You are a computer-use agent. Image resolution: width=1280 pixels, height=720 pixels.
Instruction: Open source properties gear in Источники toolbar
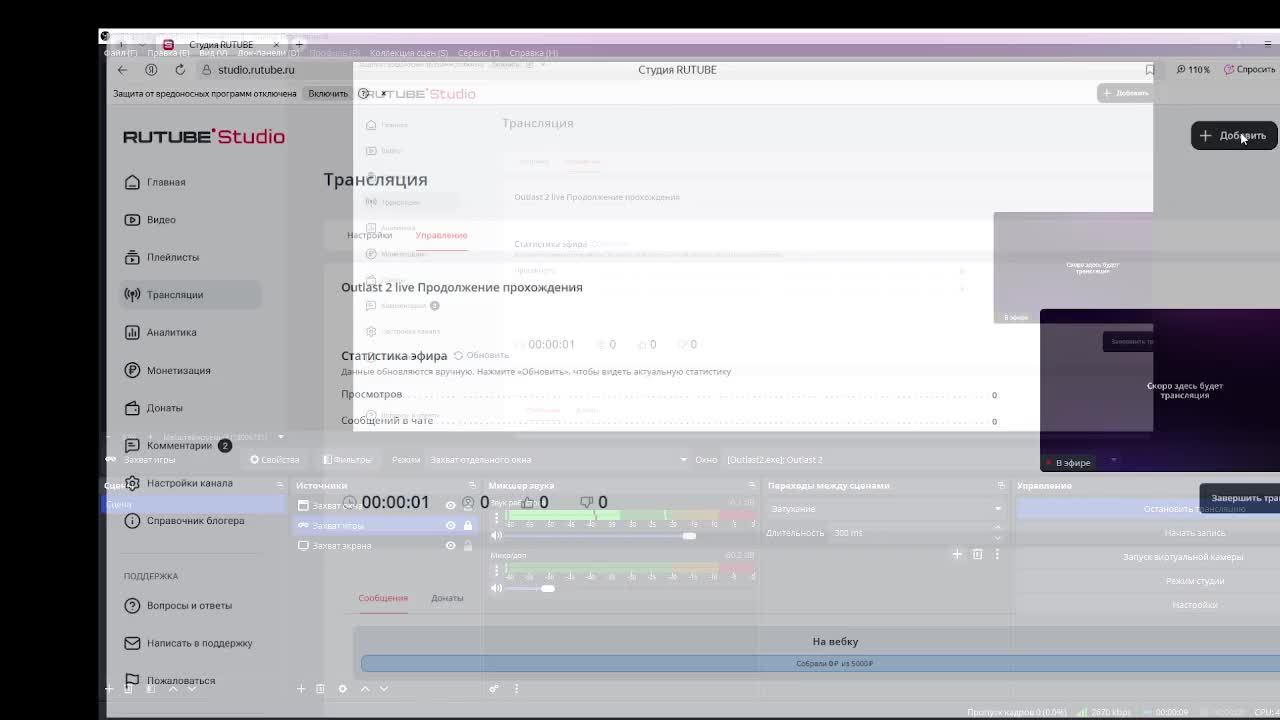342,688
